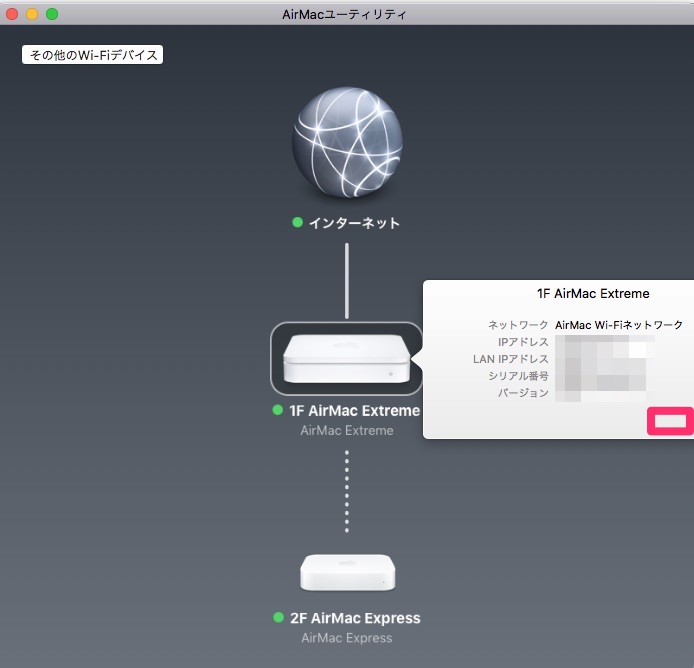Image resolution: width=694 pixels, height=668 pixels.
Task: Click the インターネット label
Action: (354, 223)
